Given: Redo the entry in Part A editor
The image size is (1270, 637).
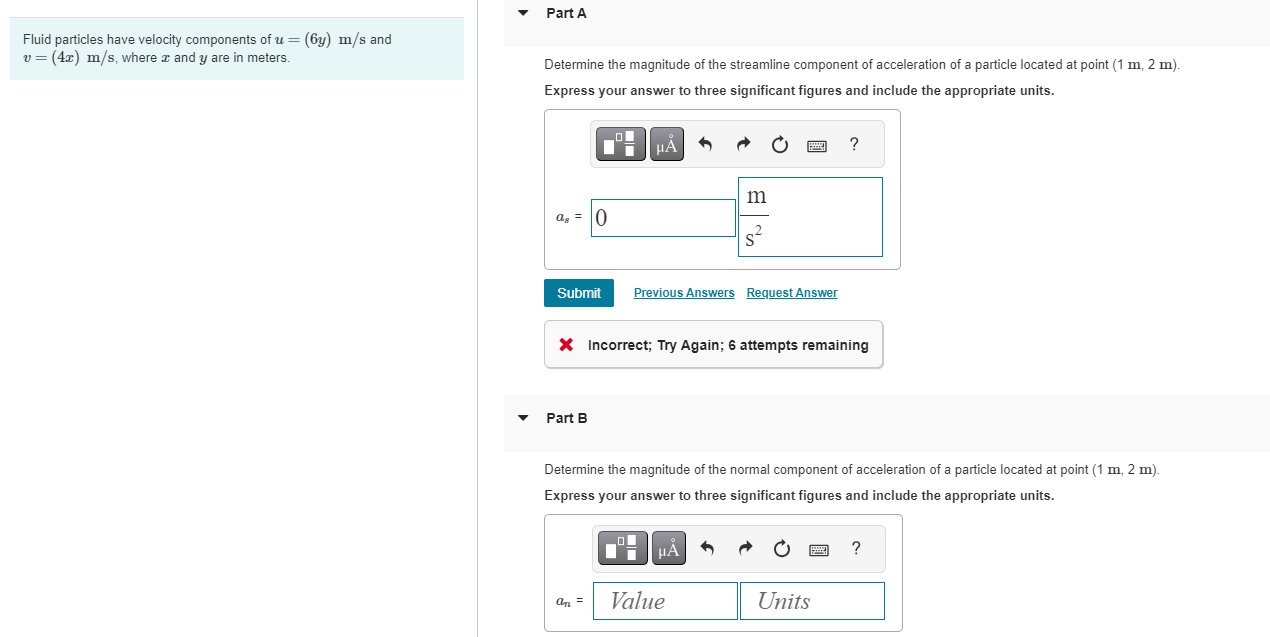Looking at the screenshot, I should pos(742,143).
